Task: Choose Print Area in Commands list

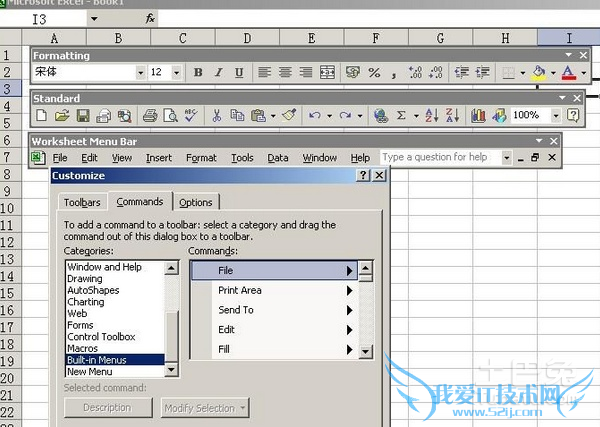Action: click(x=274, y=290)
